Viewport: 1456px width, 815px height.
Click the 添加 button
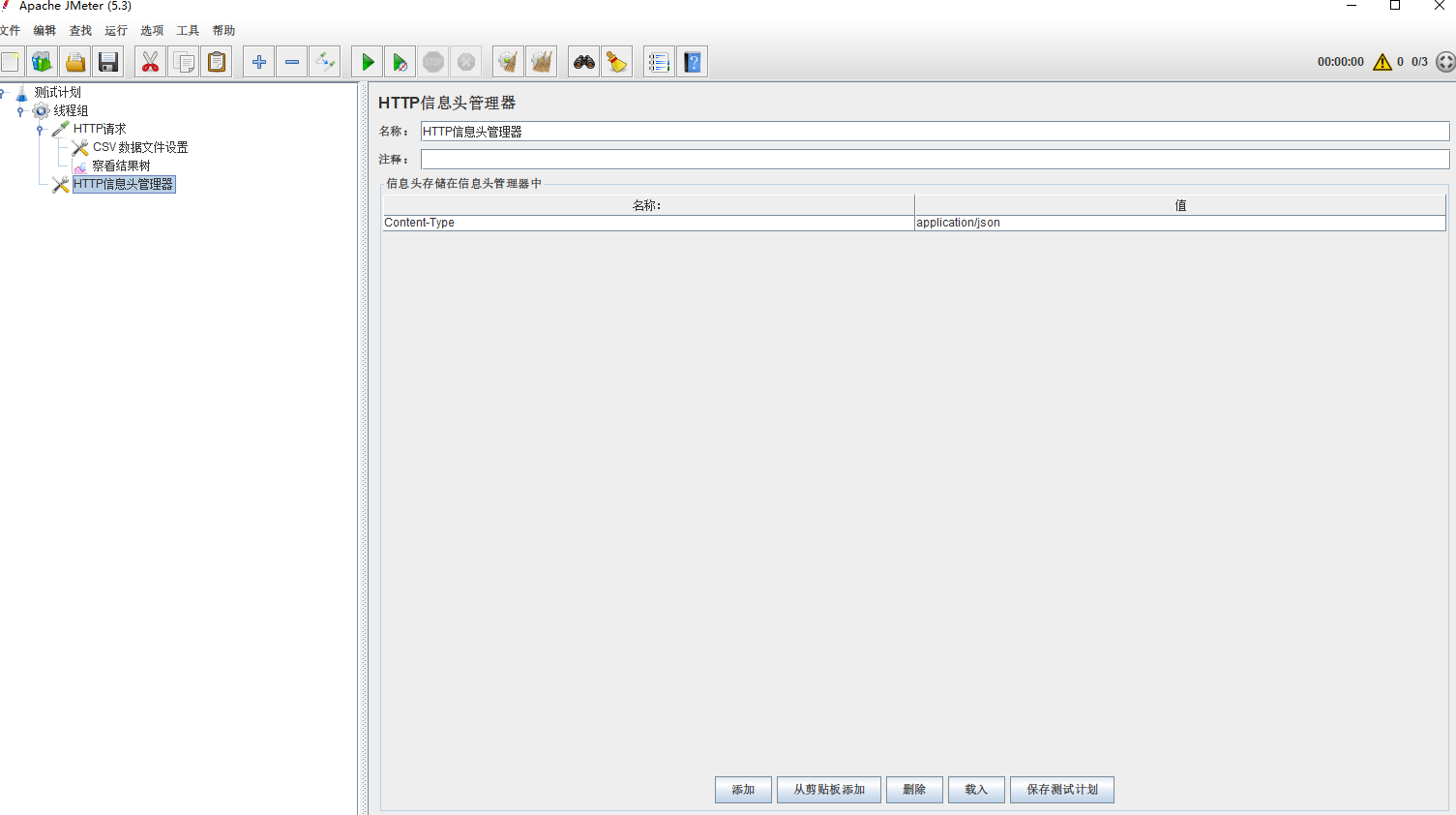(743, 790)
